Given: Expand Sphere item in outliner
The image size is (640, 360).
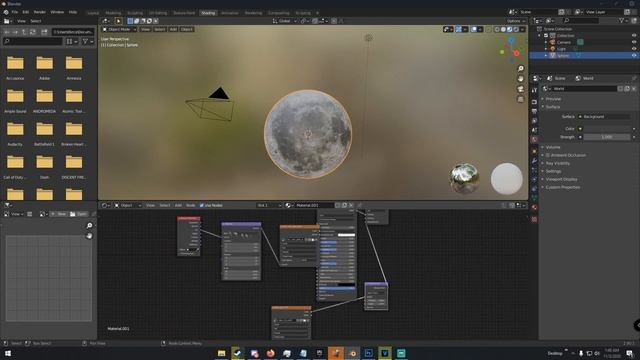Looking at the screenshot, I should click(546, 55).
